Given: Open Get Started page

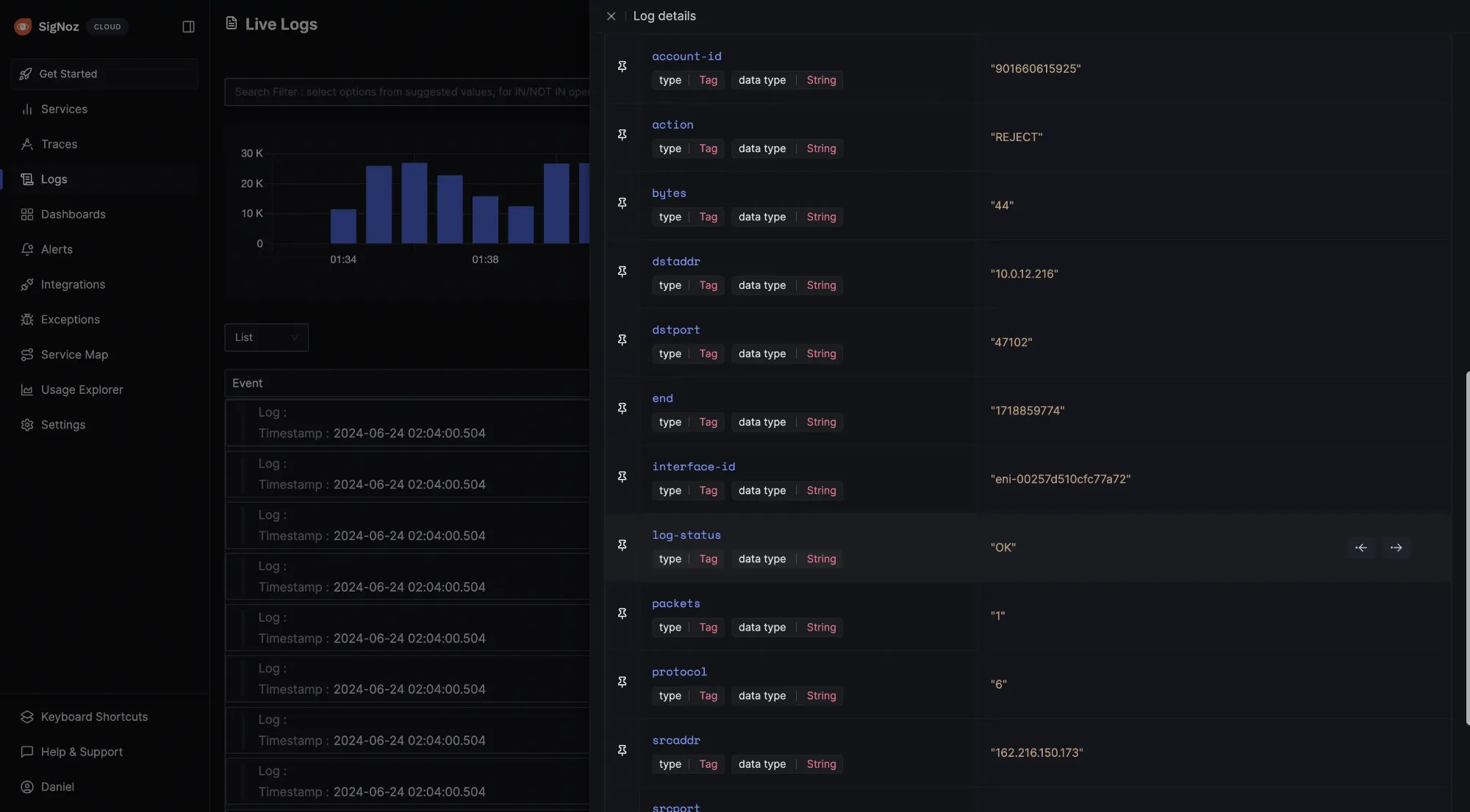Looking at the screenshot, I should click(x=104, y=73).
